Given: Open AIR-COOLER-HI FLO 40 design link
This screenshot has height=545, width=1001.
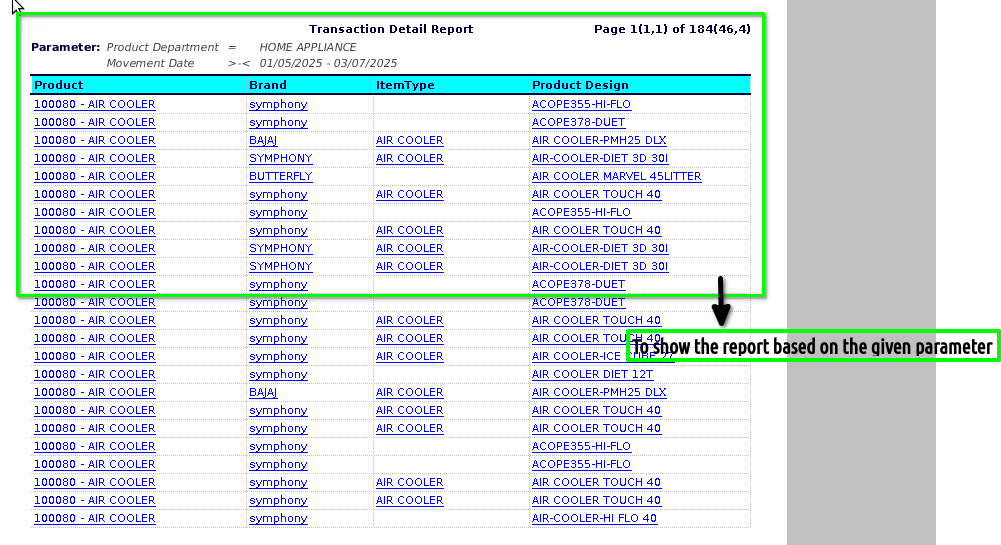Looking at the screenshot, I should coord(594,518).
